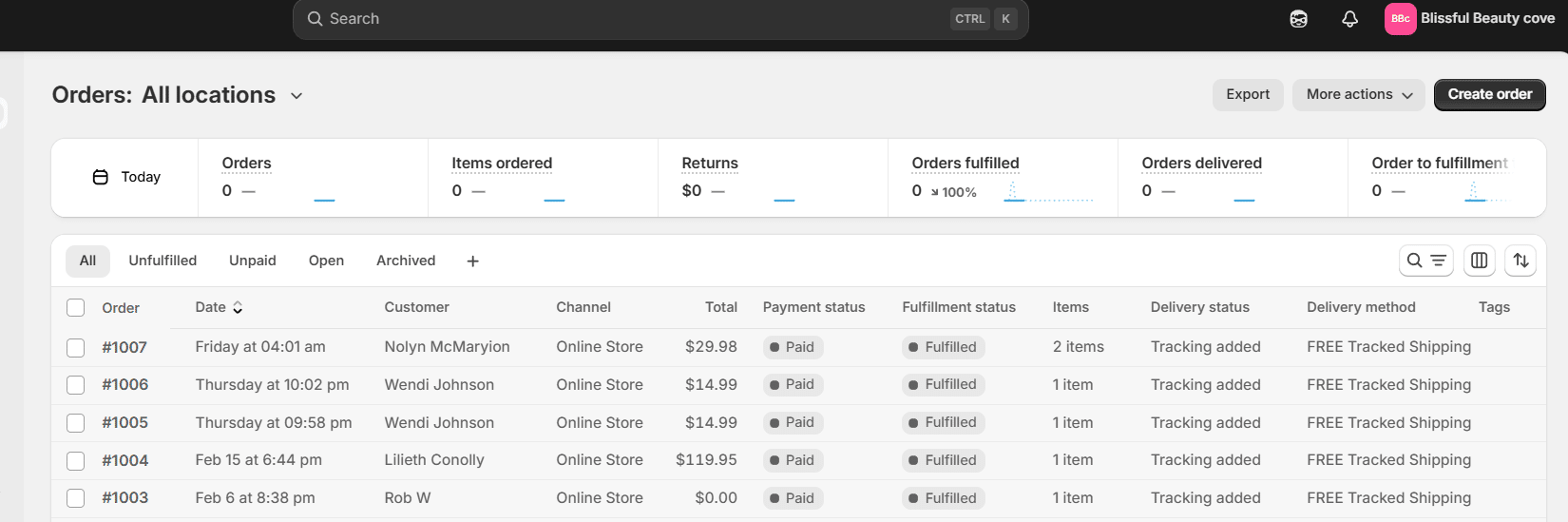
Task: Add a new view plus icon
Action: click(x=472, y=261)
